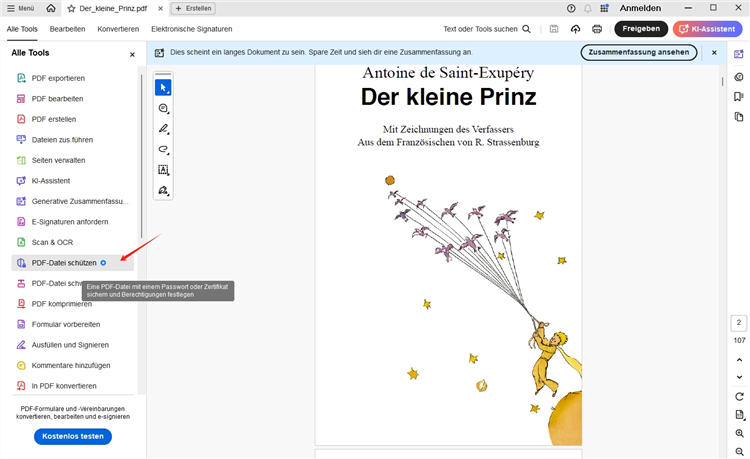Select the text box tool

163,170
